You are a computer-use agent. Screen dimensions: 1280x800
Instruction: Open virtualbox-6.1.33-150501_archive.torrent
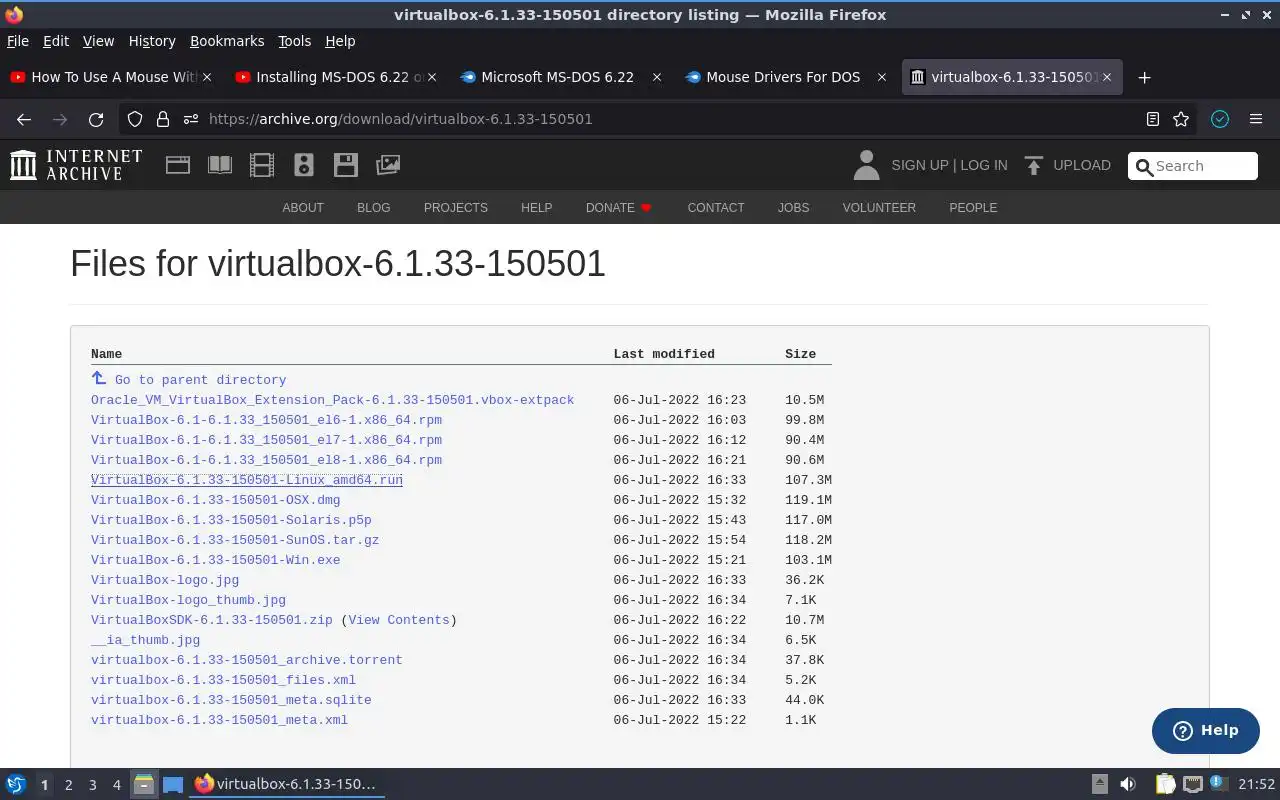pos(247,660)
